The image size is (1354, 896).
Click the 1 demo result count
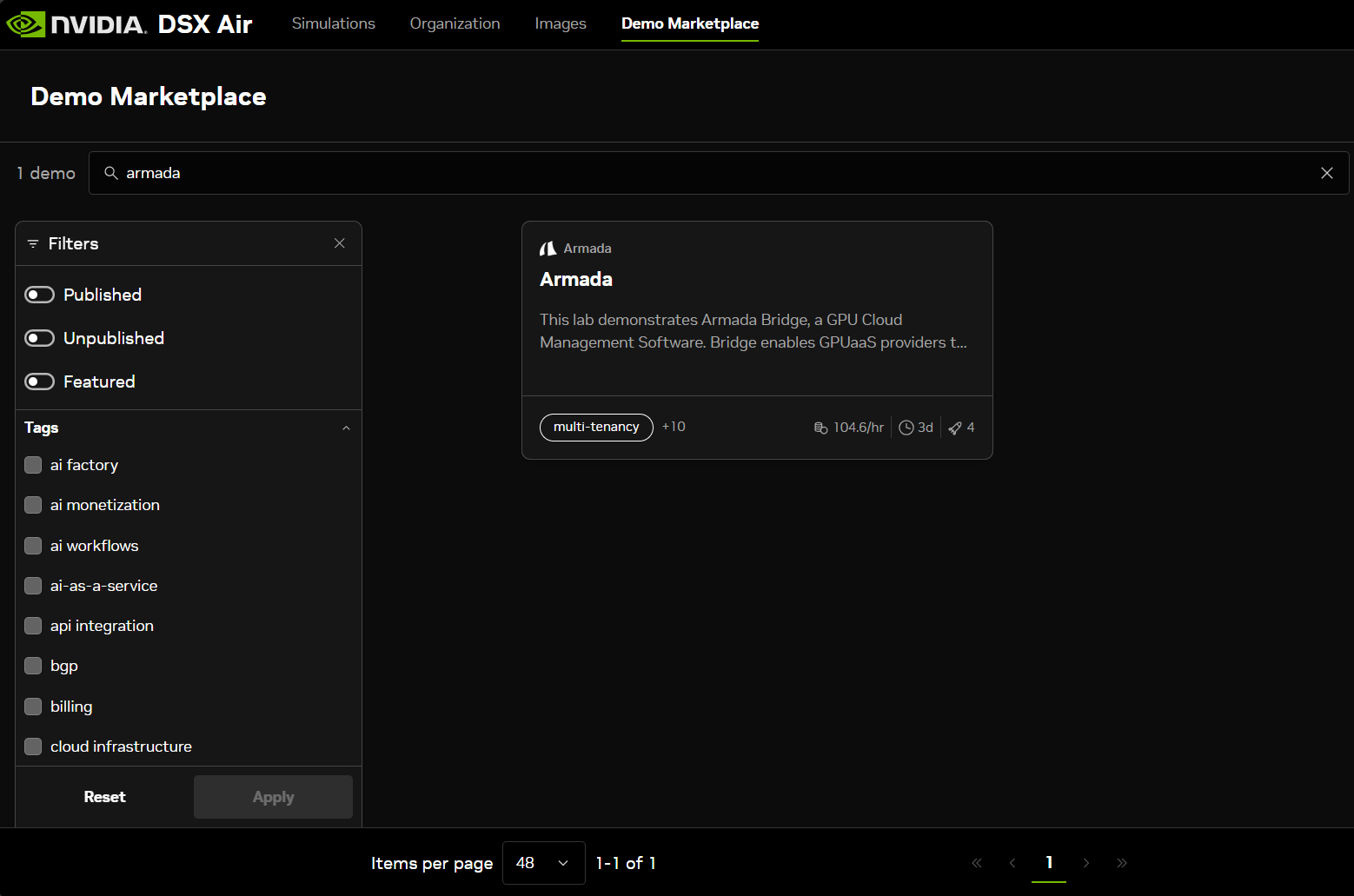[46, 173]
